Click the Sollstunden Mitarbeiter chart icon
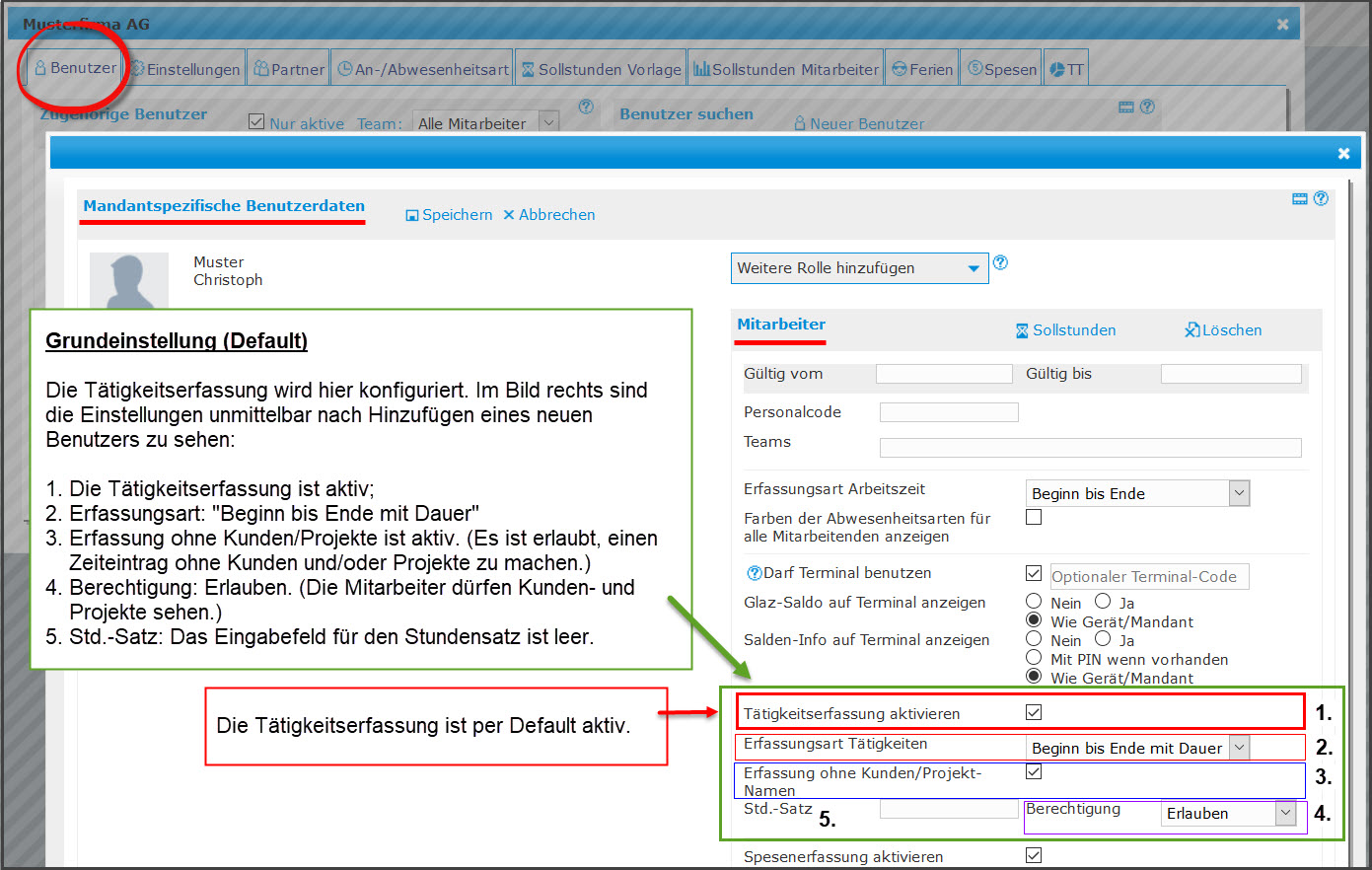The height and width of the screenshot is (870, 1372). tap(701, 69)
